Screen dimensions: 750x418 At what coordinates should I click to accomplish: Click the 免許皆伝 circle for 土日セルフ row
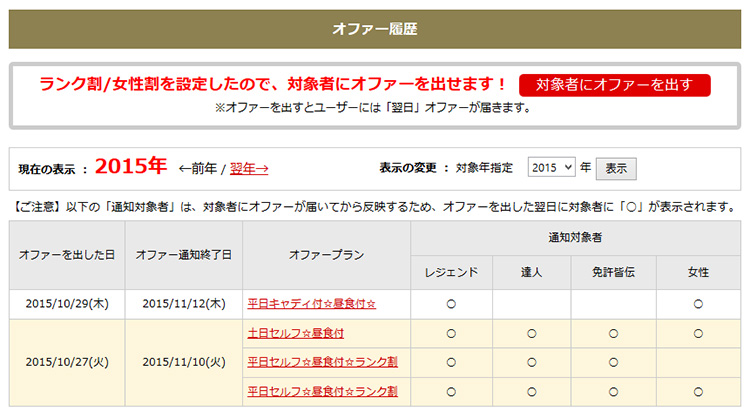click(613, 333)
